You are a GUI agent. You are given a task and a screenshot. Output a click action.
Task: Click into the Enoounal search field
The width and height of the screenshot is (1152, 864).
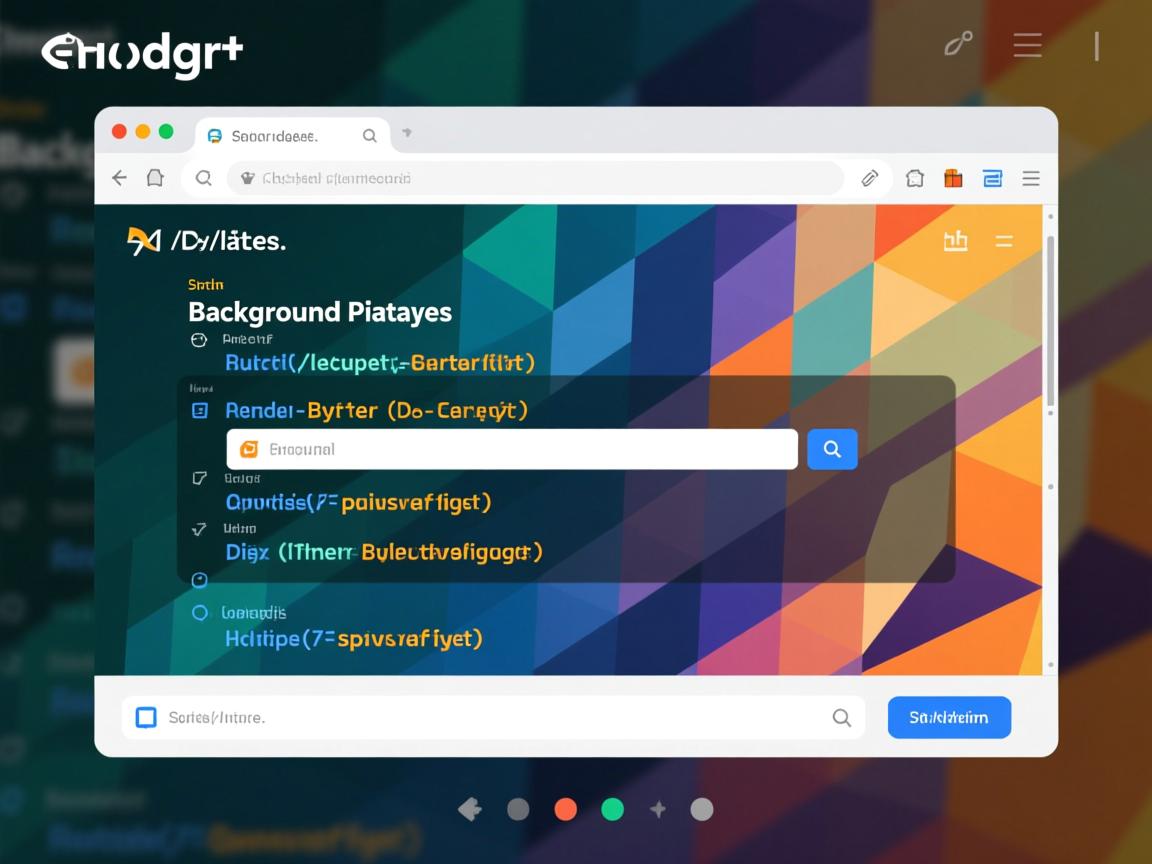(512, 449)
